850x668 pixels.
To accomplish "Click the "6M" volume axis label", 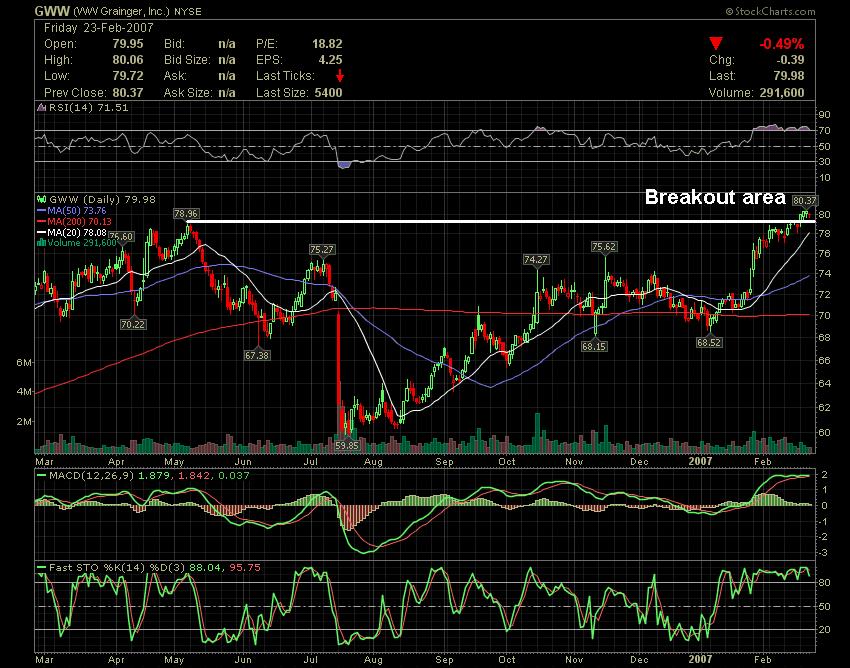I will (x=23, y=362).
